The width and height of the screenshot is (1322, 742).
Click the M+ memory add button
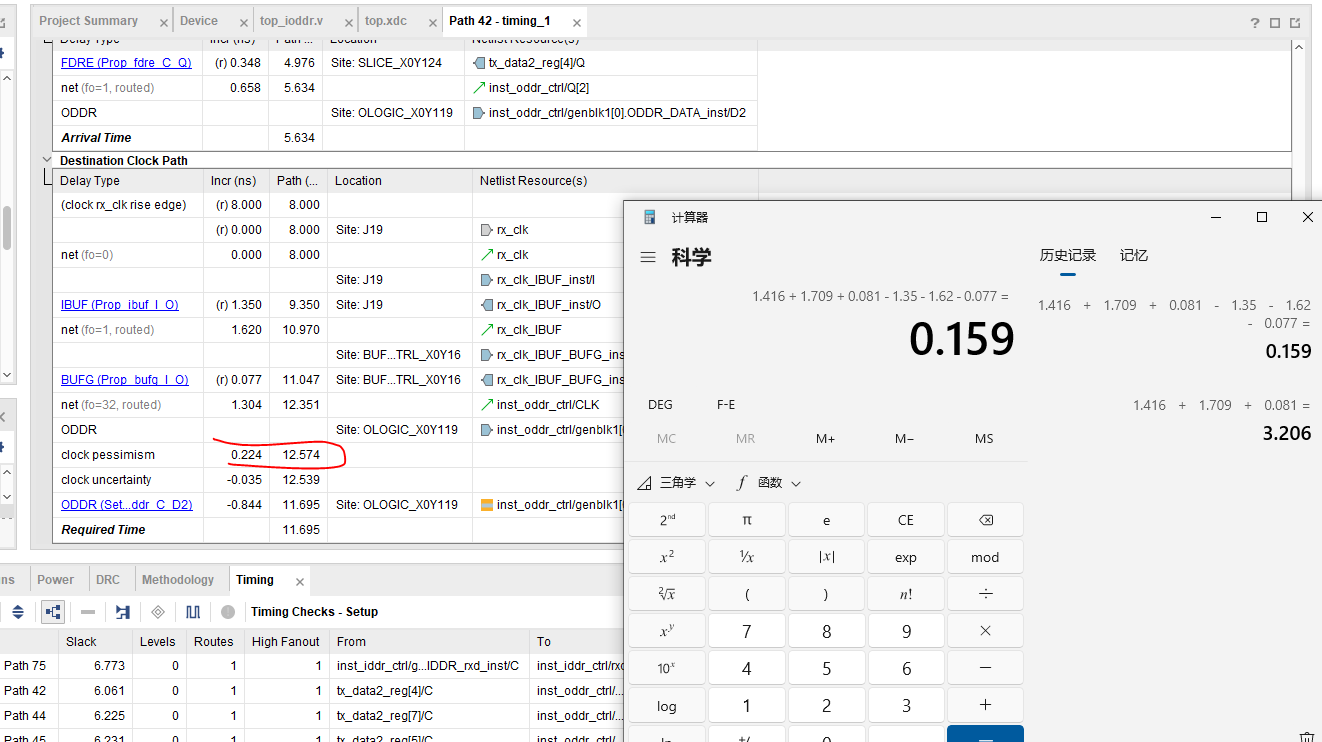825,439
